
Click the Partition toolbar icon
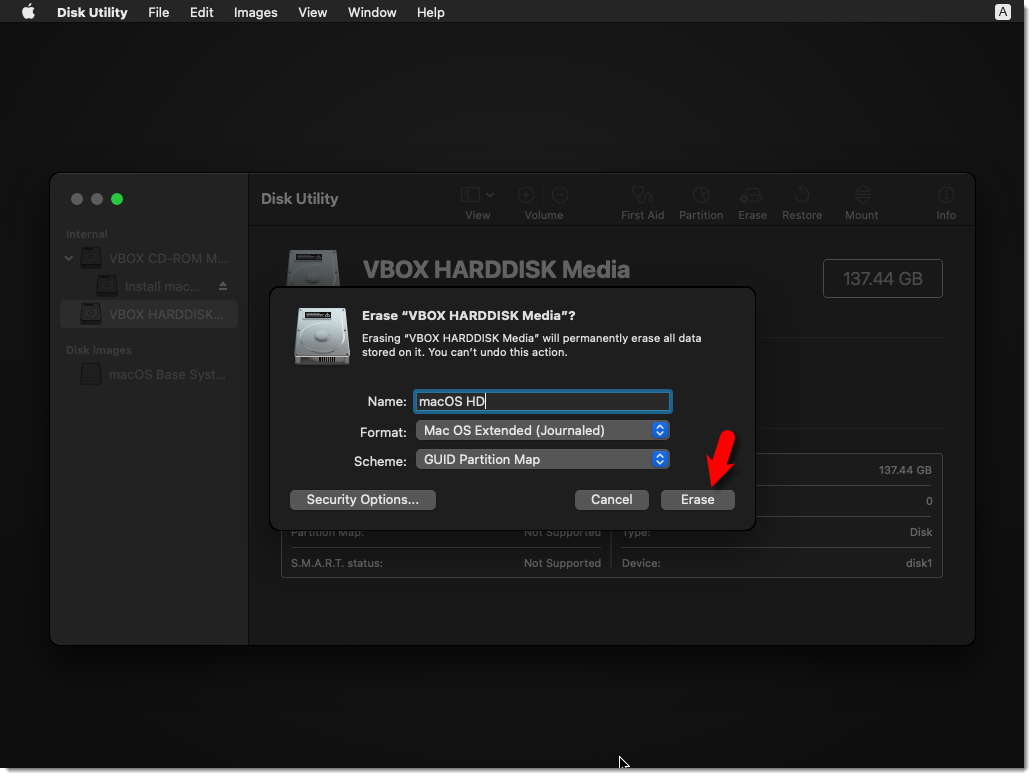(x=701, y=195)
